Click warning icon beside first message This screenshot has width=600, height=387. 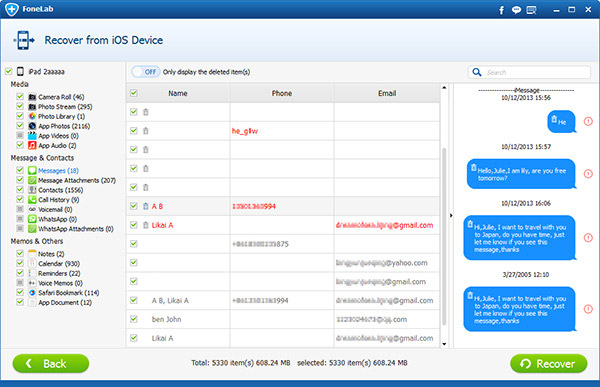(x=588, y=121)
